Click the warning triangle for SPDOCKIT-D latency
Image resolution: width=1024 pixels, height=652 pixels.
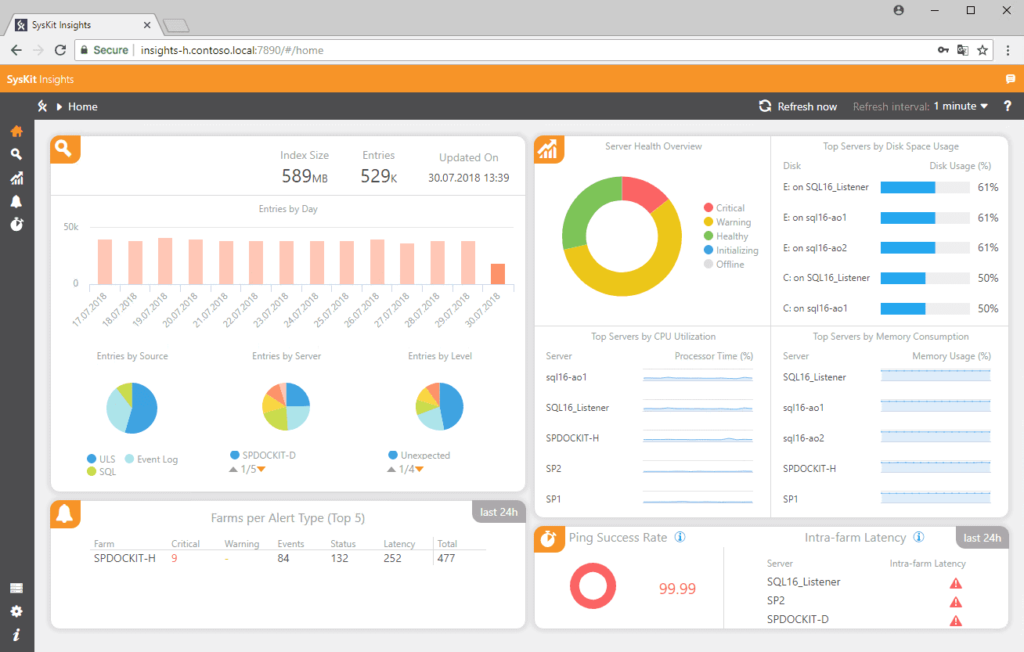[x=955, y=621]
